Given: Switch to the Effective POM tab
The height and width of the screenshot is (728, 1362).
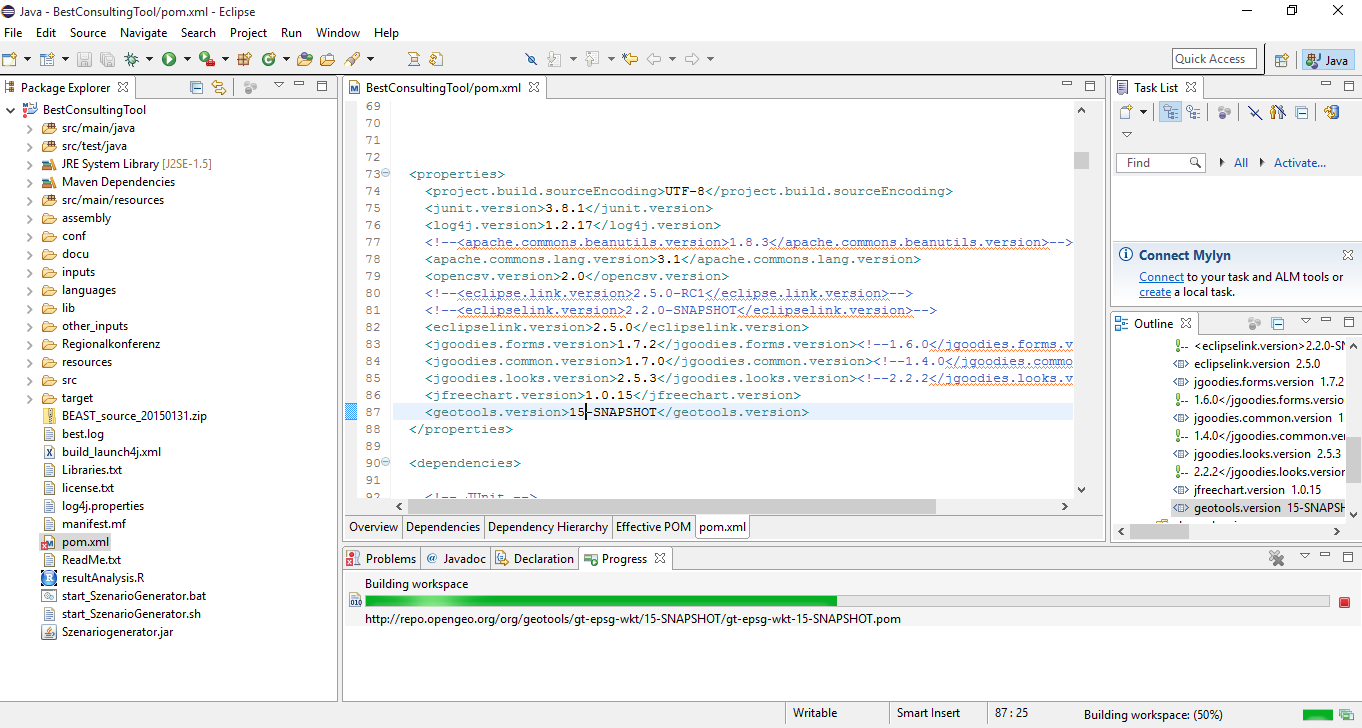Looking at the screenshot, I should click(x=653, y=527).
